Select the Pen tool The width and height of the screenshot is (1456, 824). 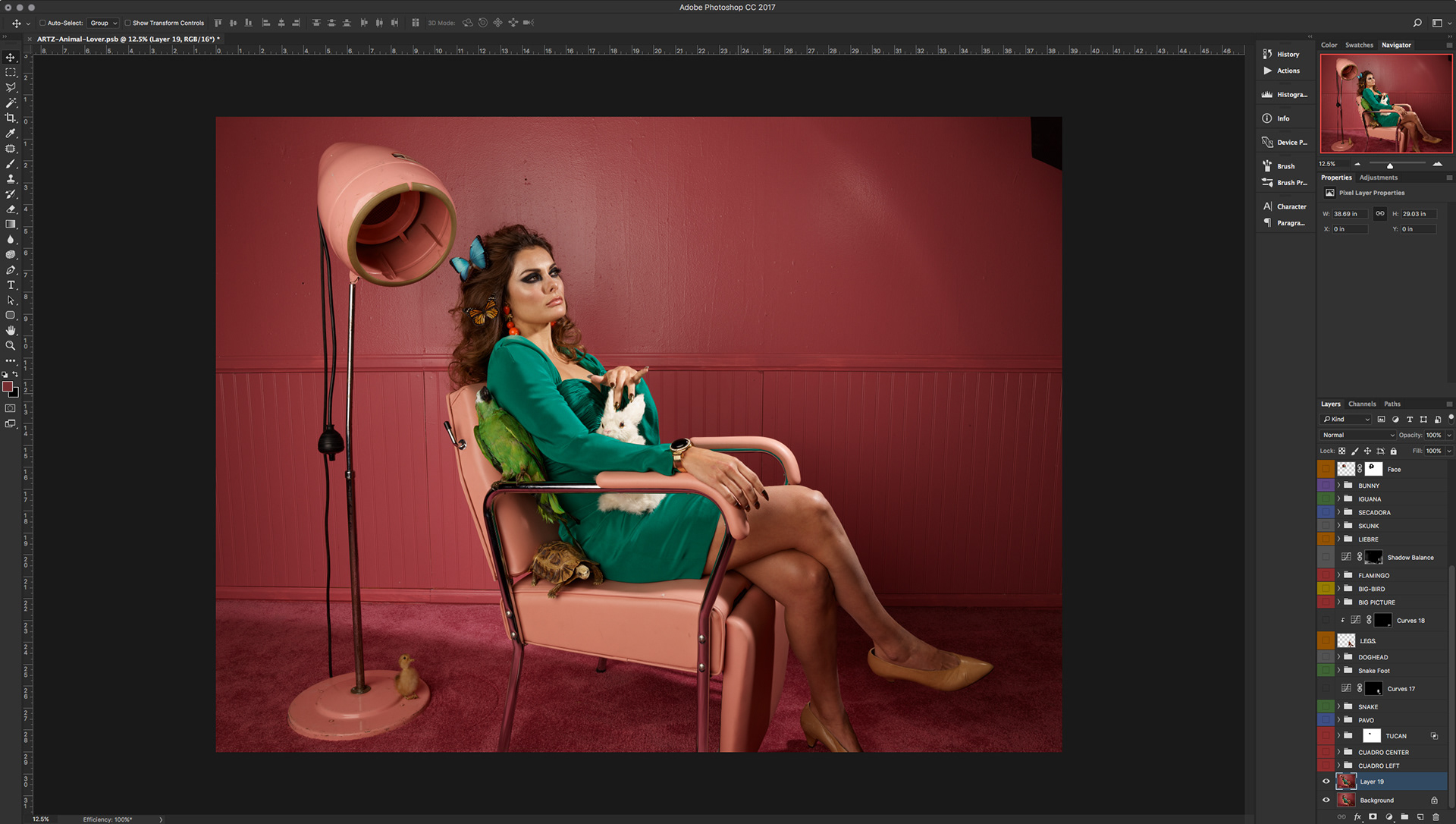point(11,270)
